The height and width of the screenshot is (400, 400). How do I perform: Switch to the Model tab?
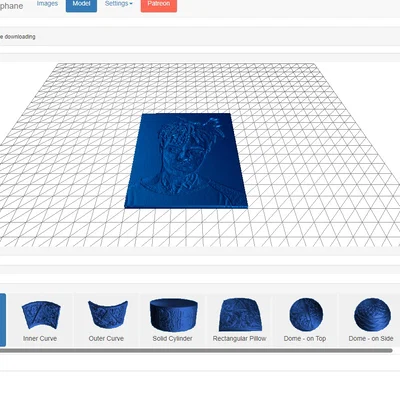81,5
